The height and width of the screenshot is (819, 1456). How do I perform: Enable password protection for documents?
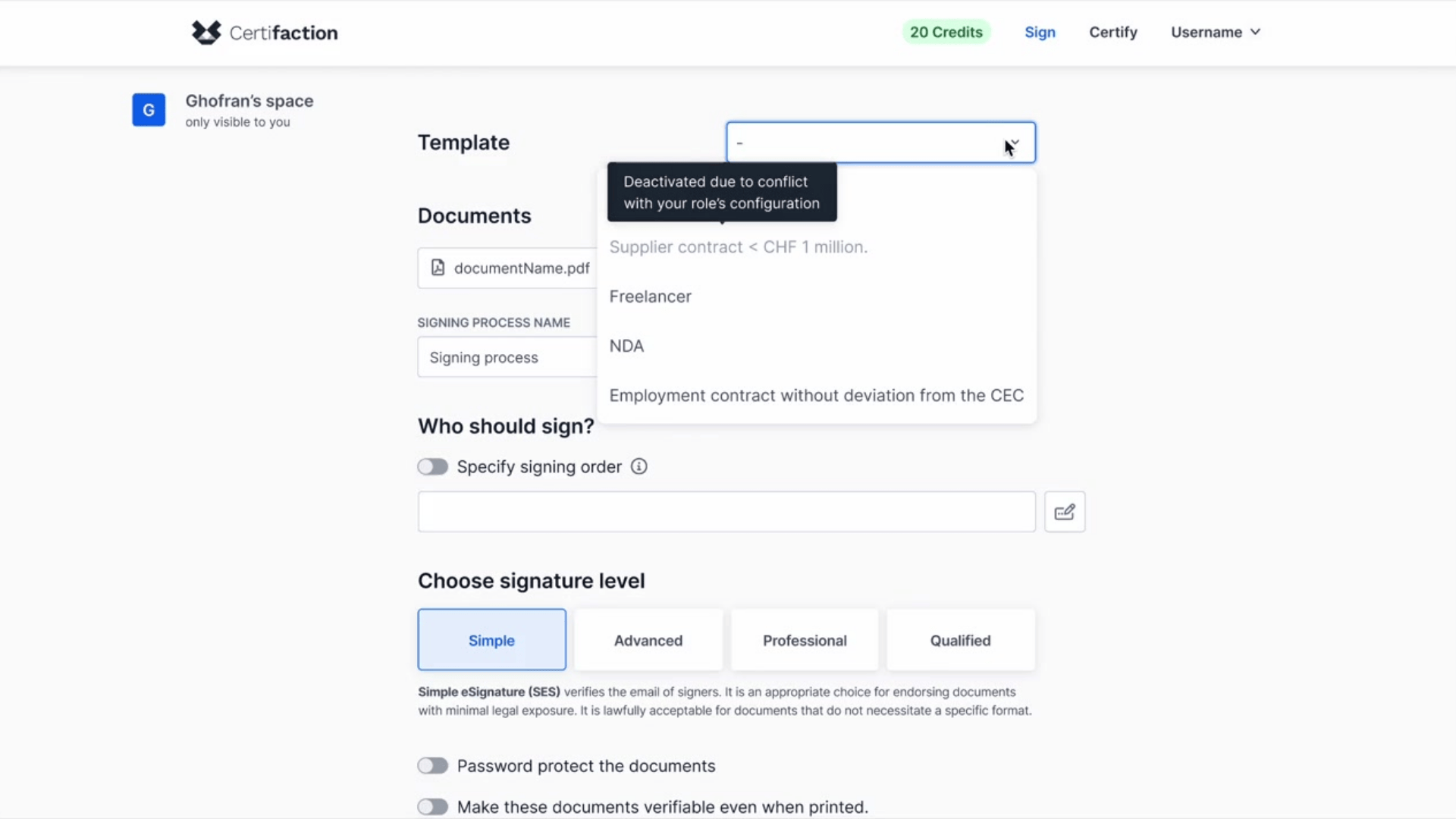click(x=433, y=766)
